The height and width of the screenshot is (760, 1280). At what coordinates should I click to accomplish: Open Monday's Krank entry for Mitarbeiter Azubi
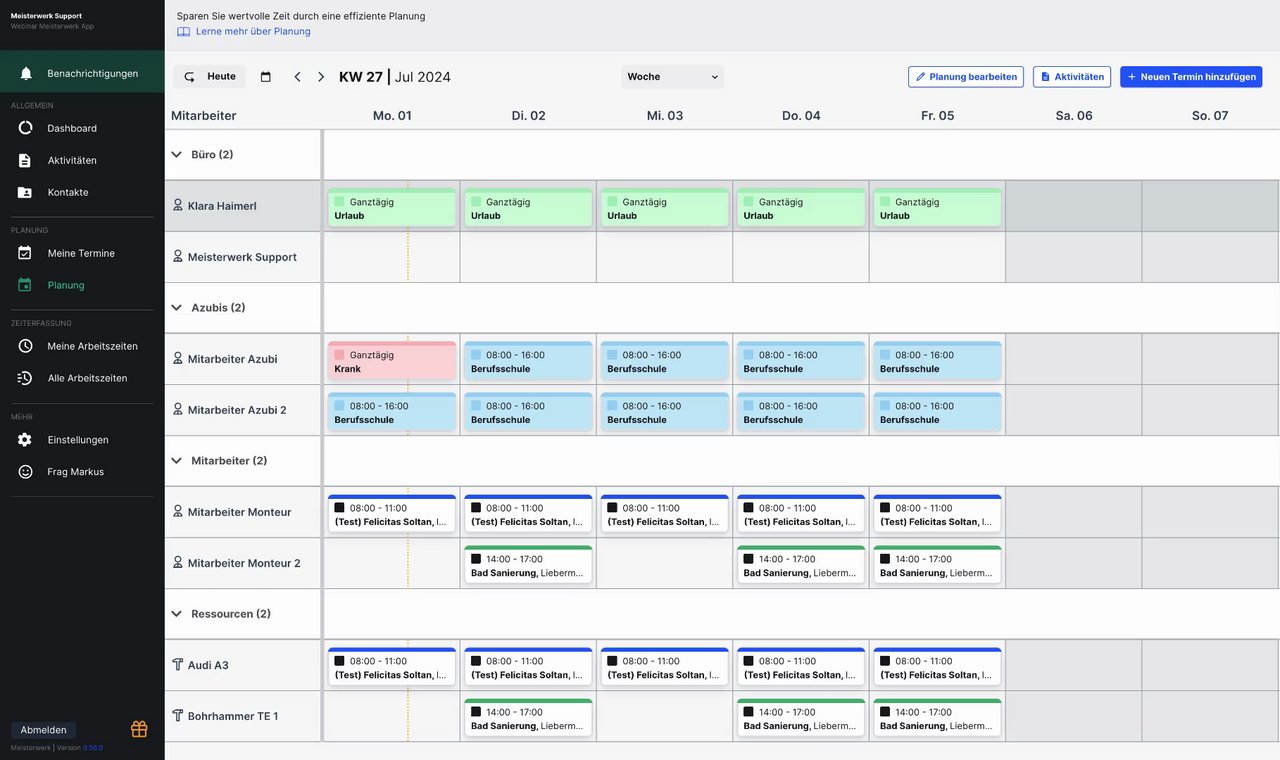pos(391,361)
